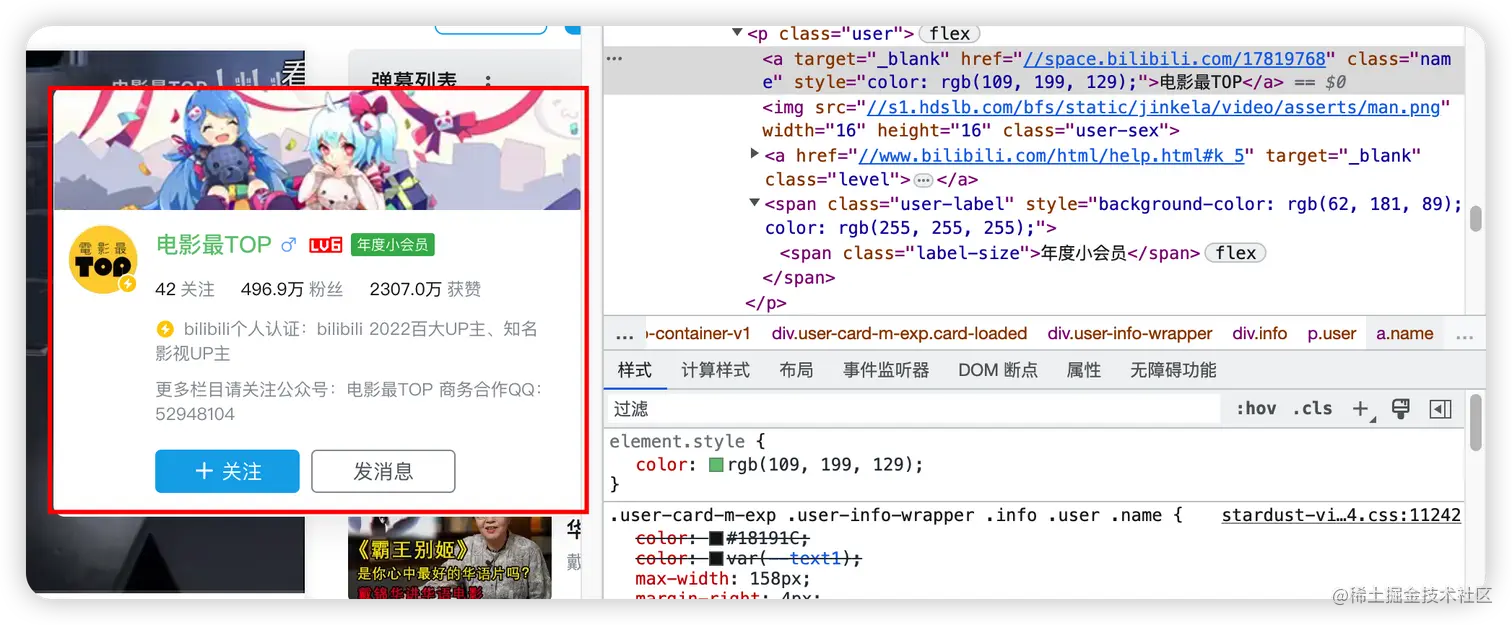Screen dimensions: 1512x625
Task: Select the a.name breadcrumb
Action: [x=1405, y=334]
